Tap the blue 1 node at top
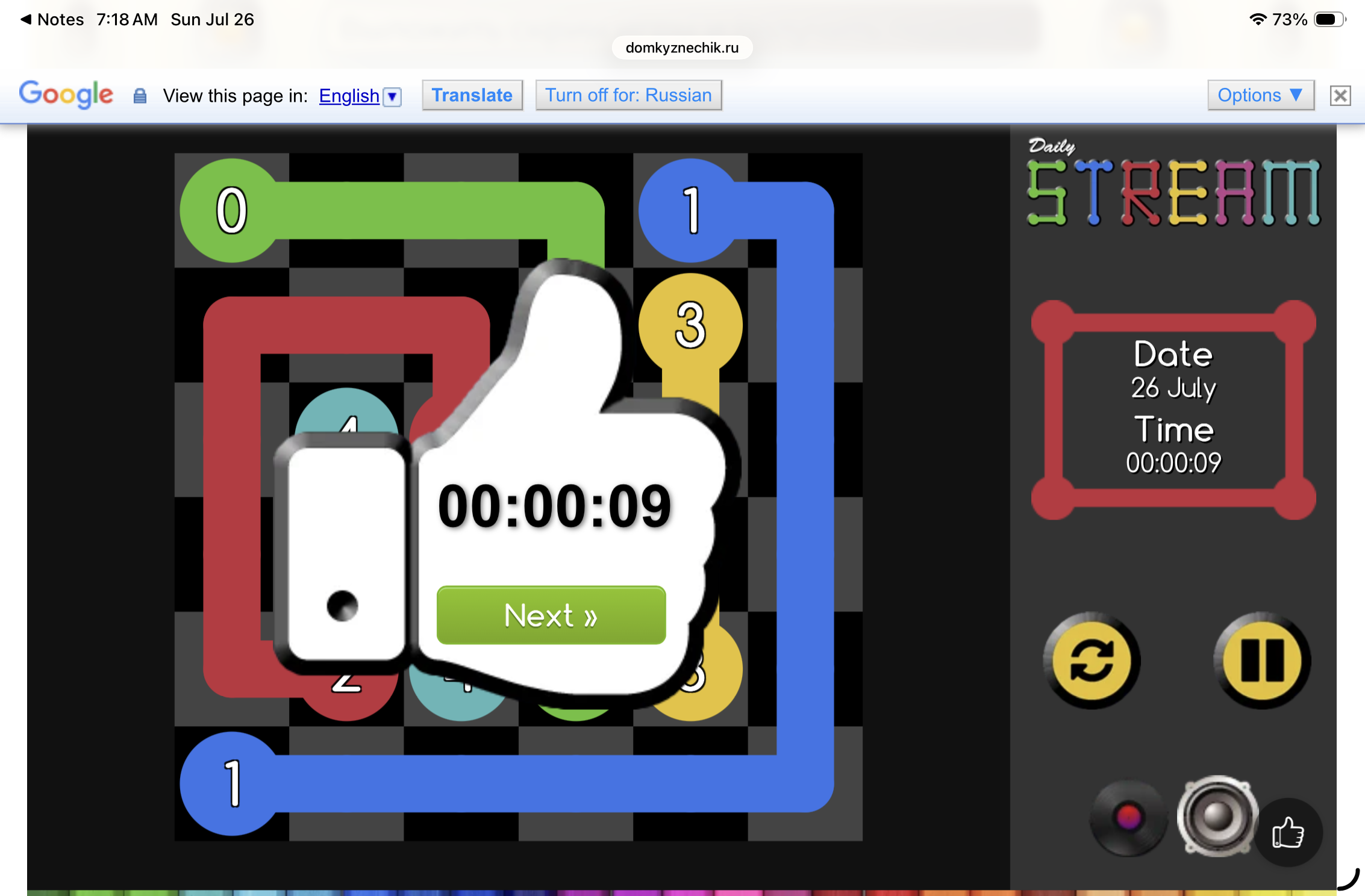Screen dimensions: 1365x896 690,210
